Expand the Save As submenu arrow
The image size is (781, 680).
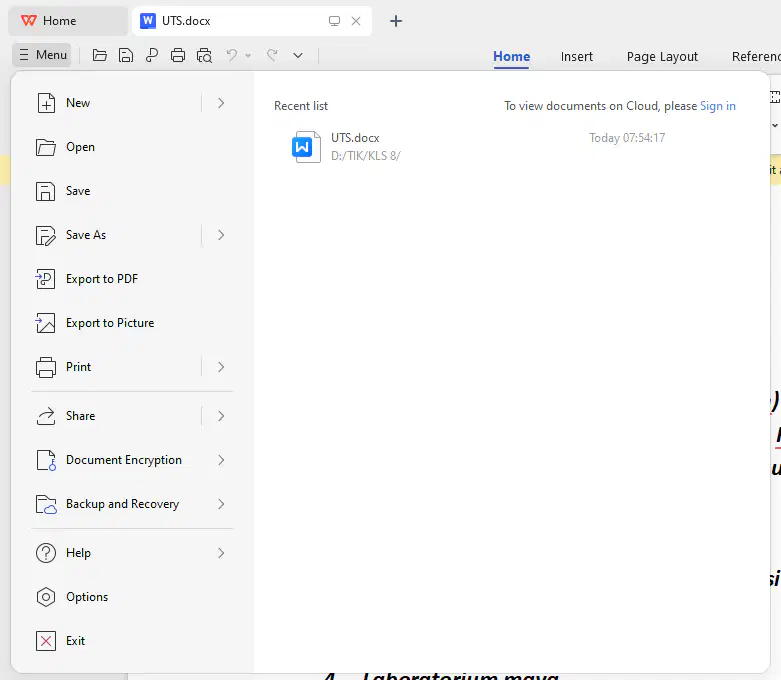click(x=221, y=235)
